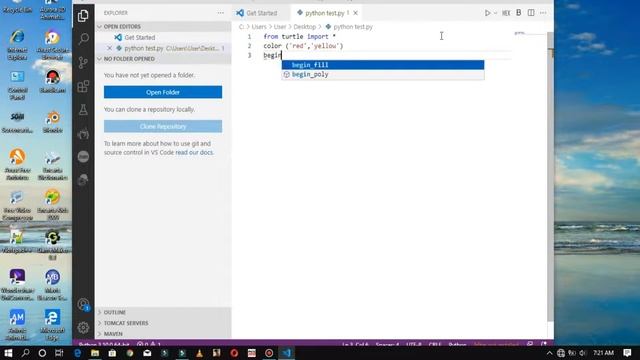Click the feedback icon in the status bar
Image resolution: width=640 pixels, height=360 pixels.
(x=530, y=344)
